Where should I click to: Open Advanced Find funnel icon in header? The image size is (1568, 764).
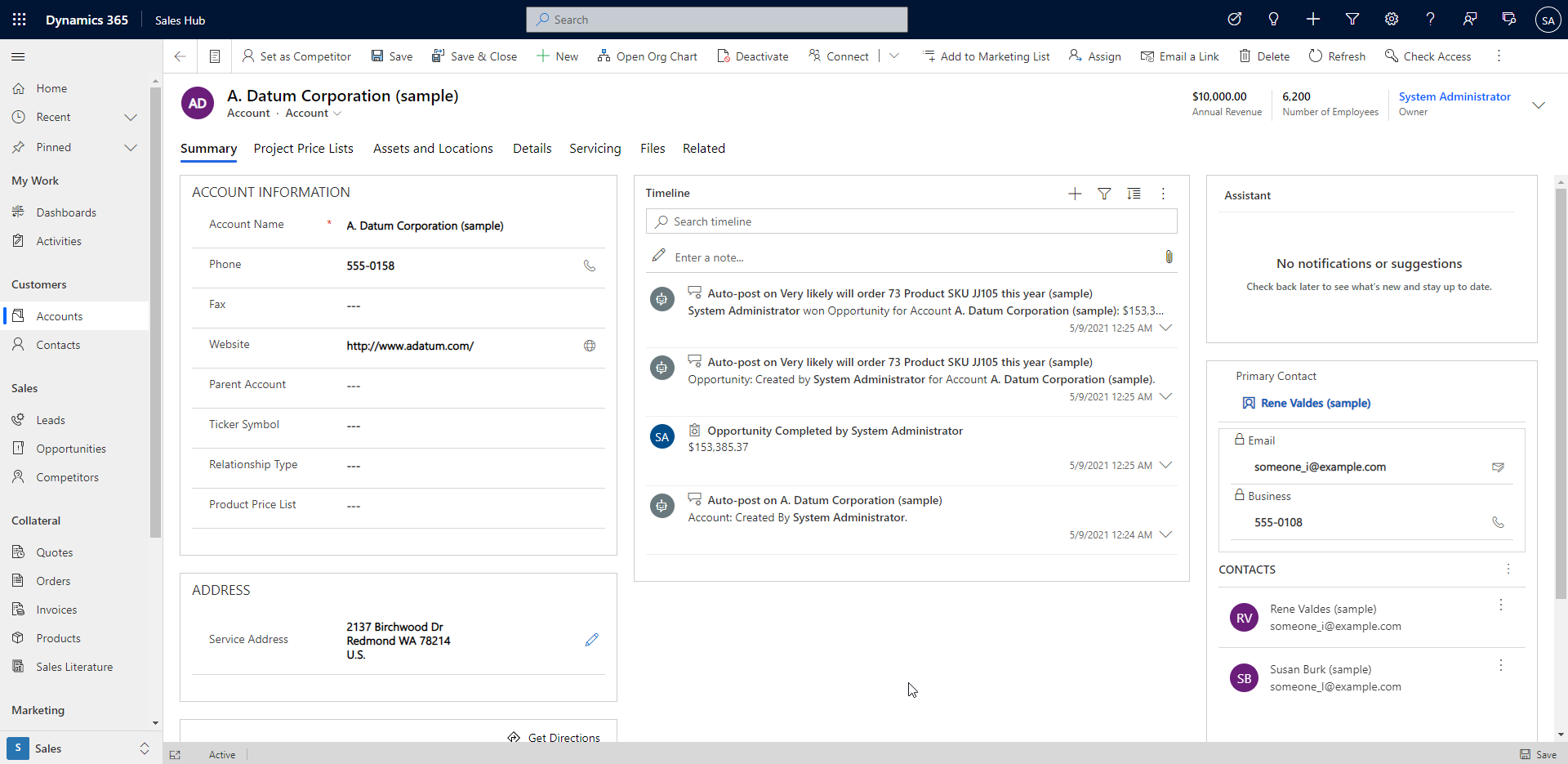pyautogui.click(x=1352, y=20)
